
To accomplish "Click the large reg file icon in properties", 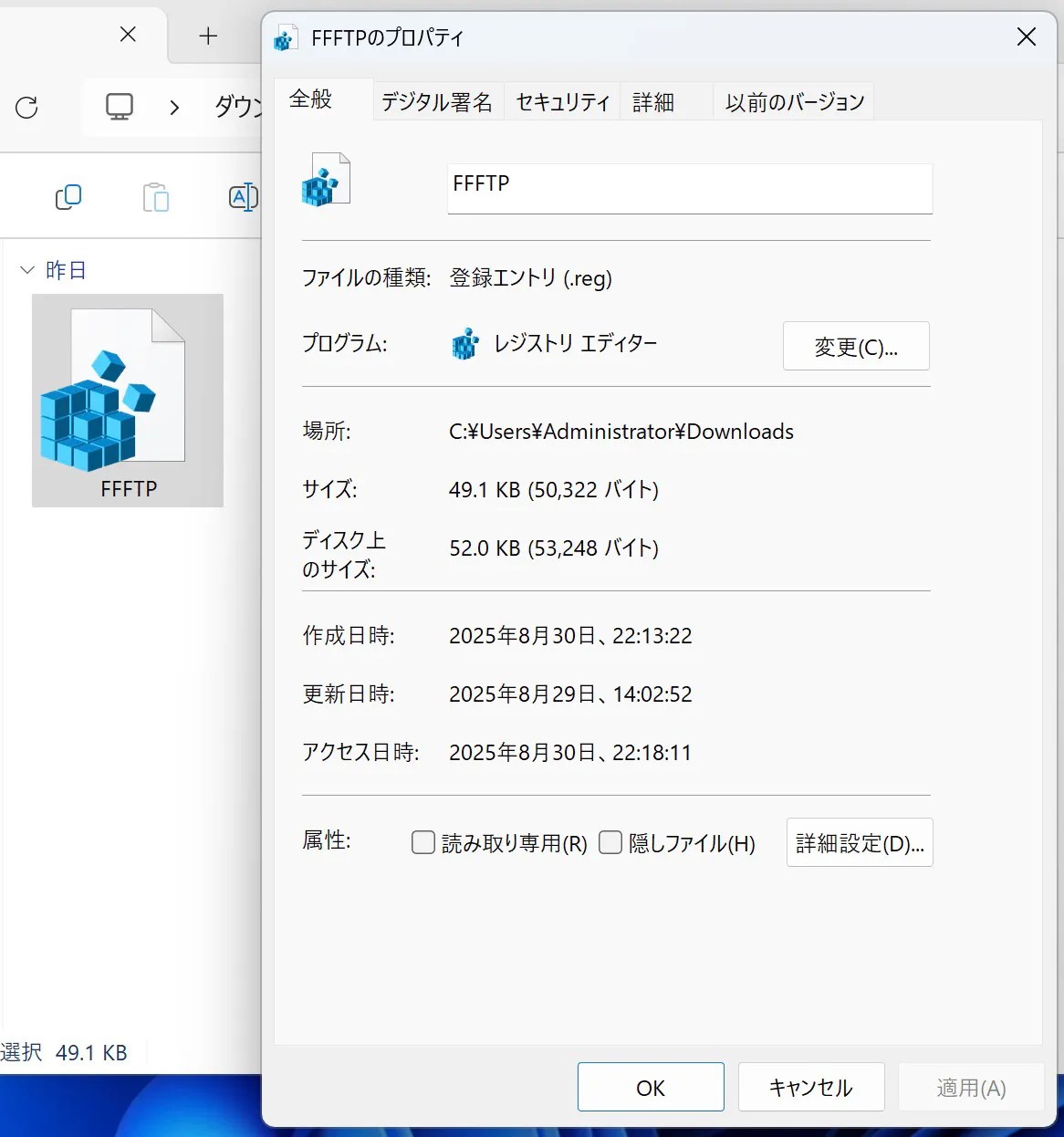I will coord(326,179).
